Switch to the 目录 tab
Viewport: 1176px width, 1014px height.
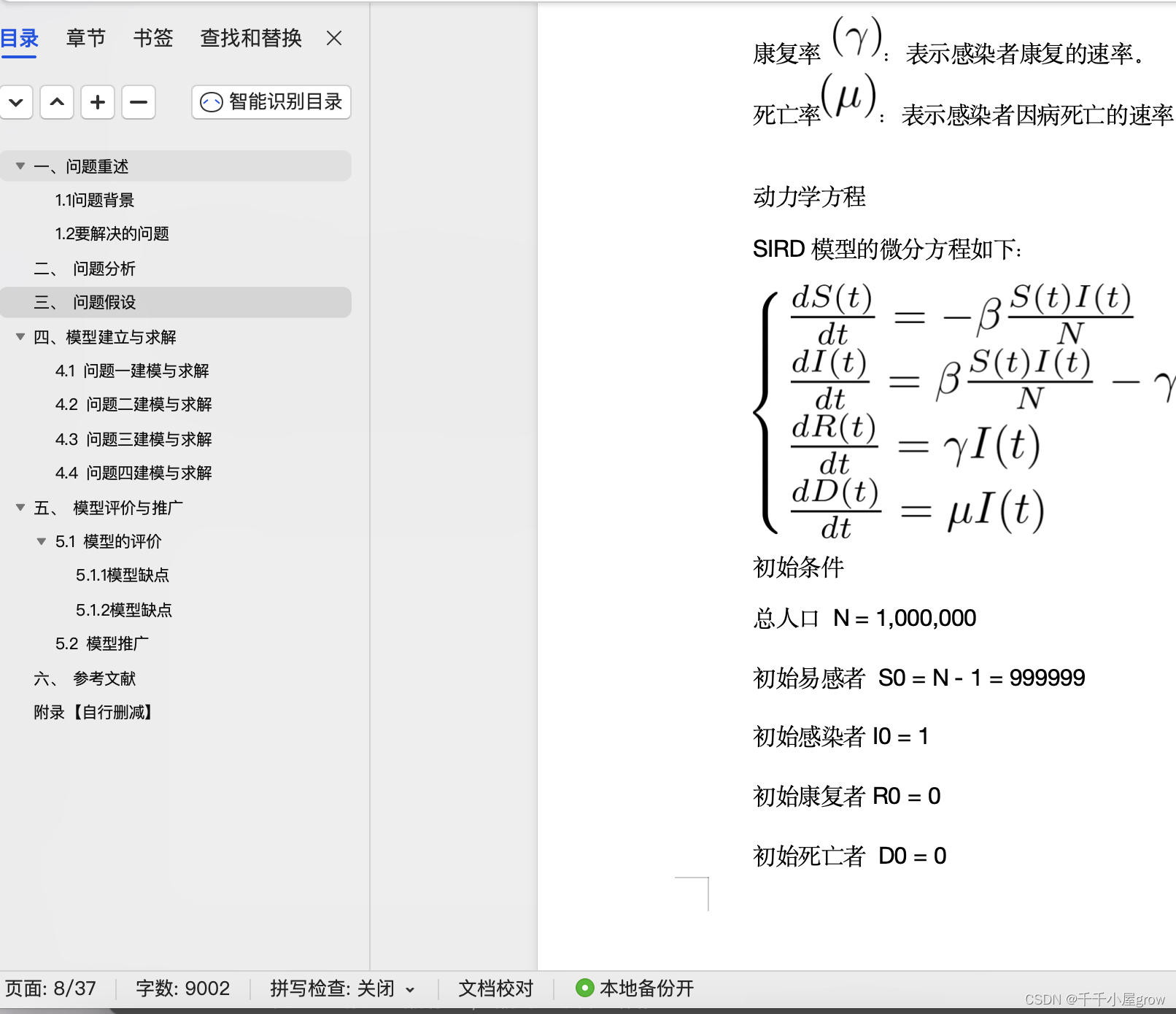[x=19, y=38]
